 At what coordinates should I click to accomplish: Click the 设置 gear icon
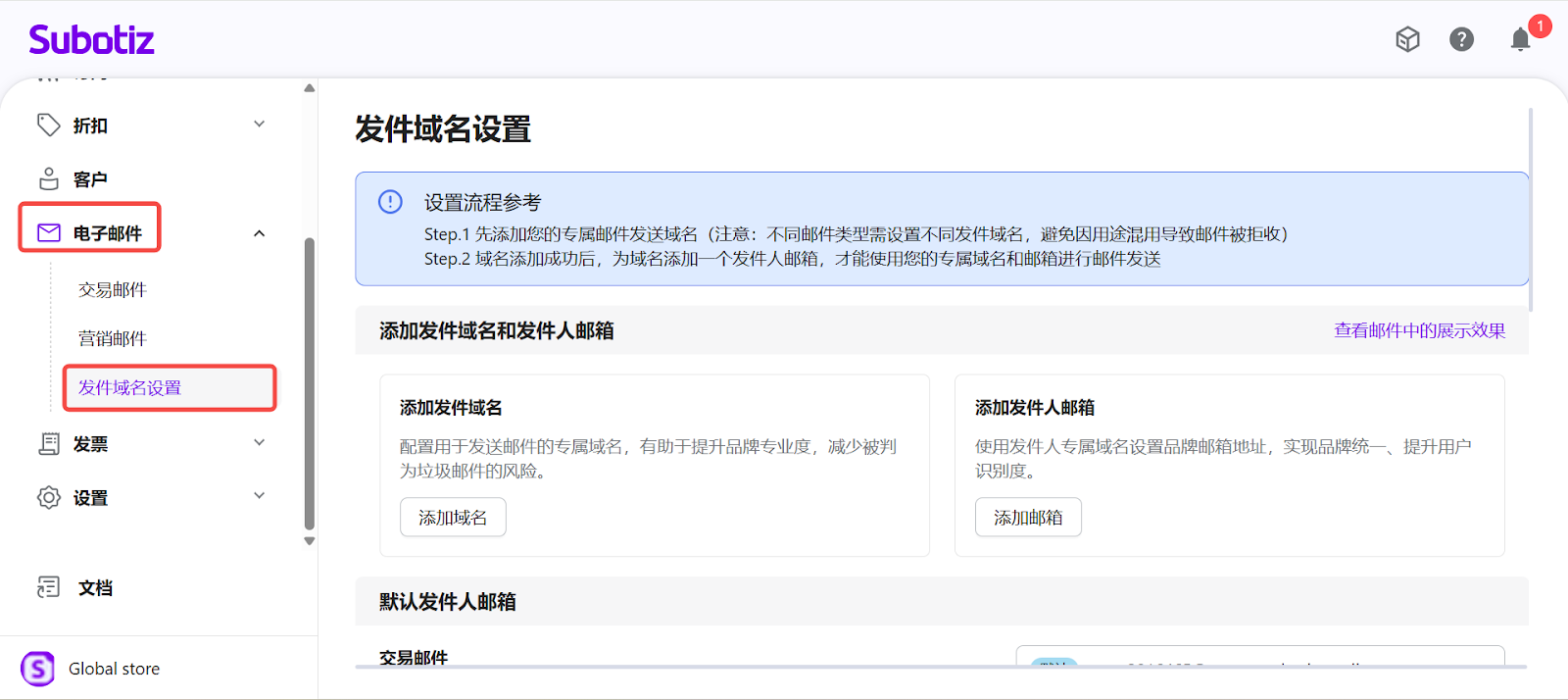pyautogui.click(x=48, y=497)
